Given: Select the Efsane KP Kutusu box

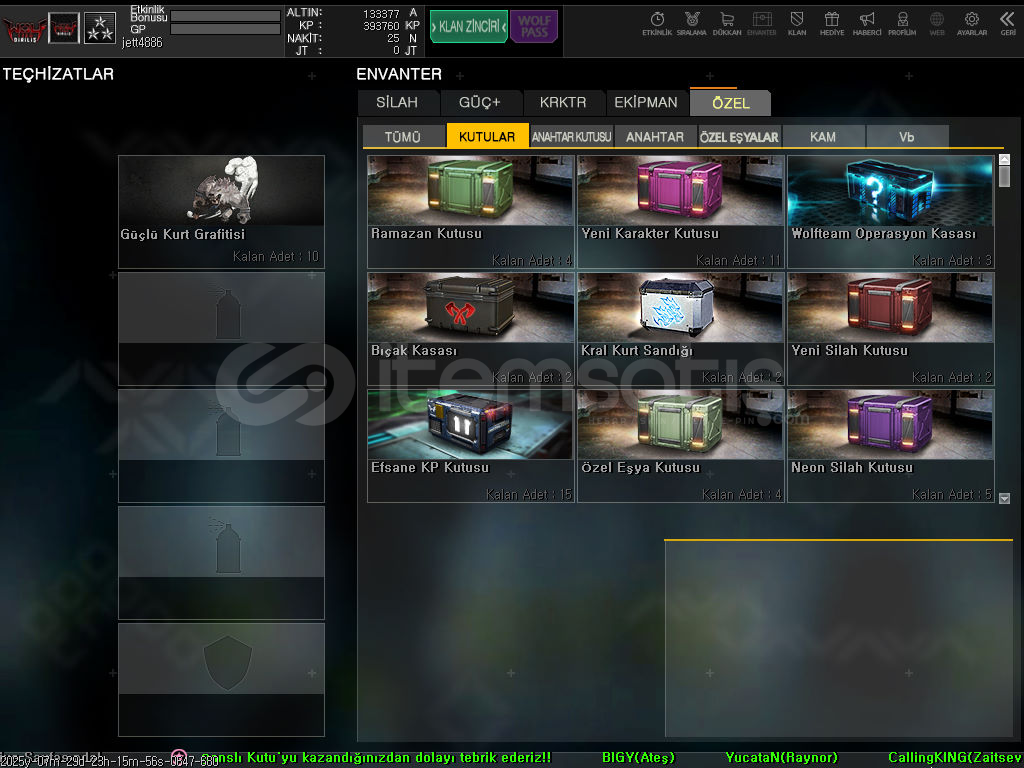Looking at the screenshot, I should pos(471,446).
